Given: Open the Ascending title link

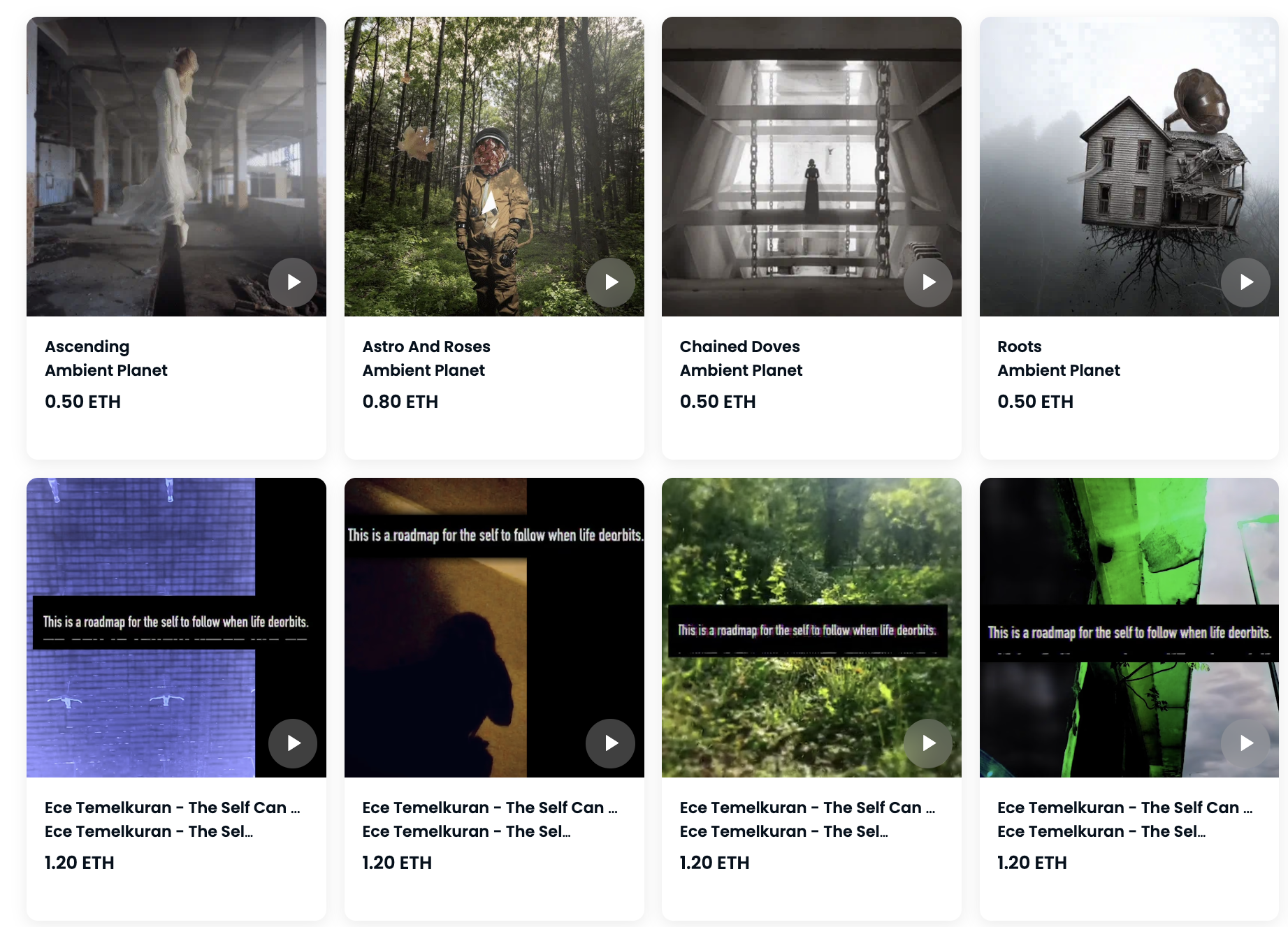Looking at the screenshot, I should coord(87,346).
